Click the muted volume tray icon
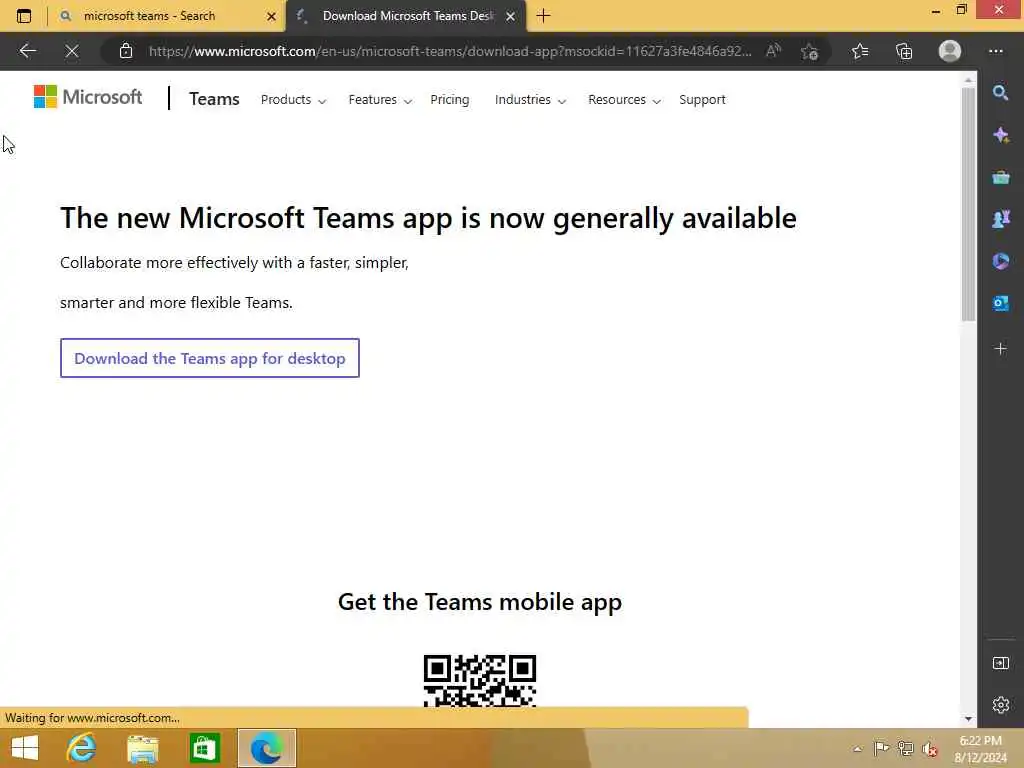The height and width of the screenshot is (768, 1024). click(x=930, y=748)
